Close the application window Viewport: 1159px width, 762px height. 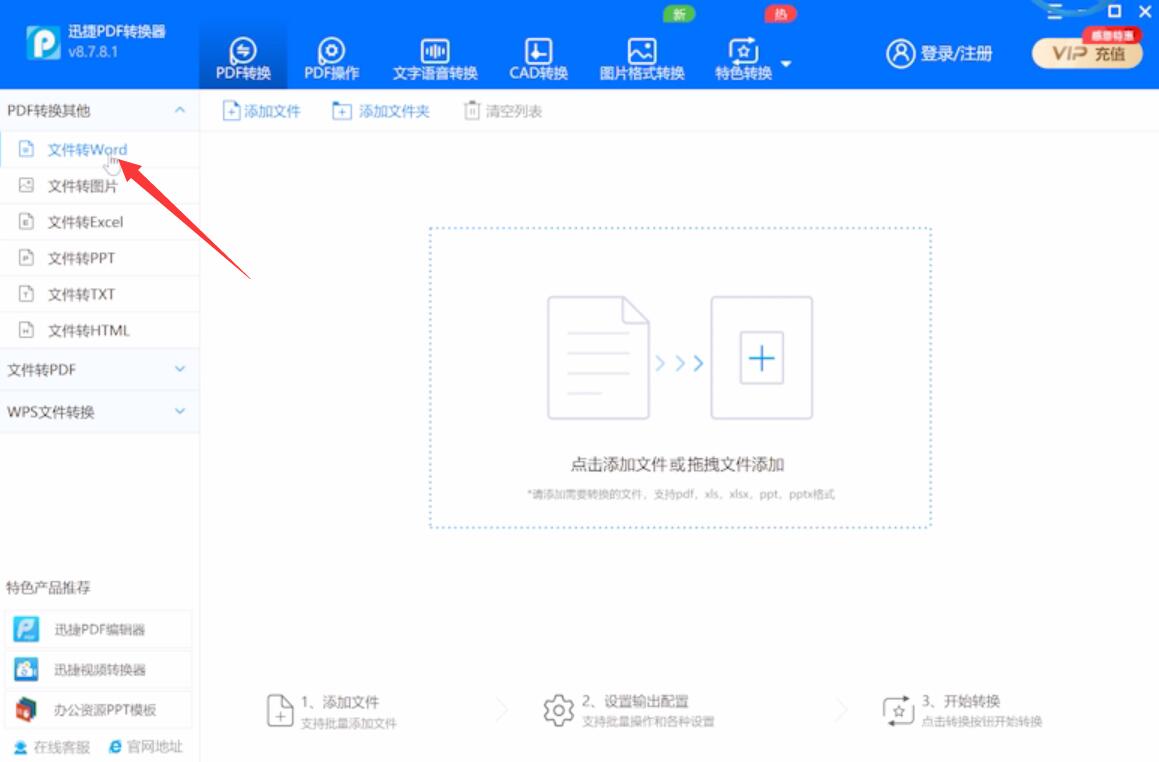(1145, 11)
